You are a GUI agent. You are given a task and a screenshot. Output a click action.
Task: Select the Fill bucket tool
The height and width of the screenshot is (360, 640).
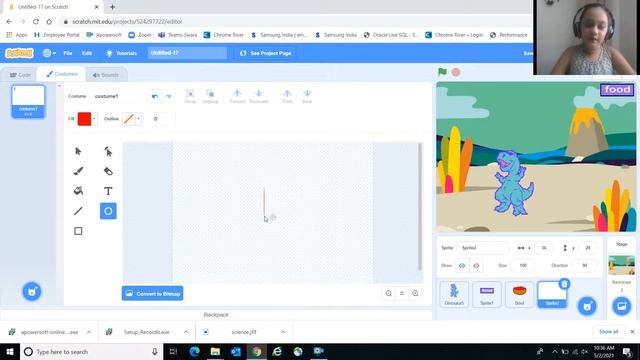[x=78, y=191]
